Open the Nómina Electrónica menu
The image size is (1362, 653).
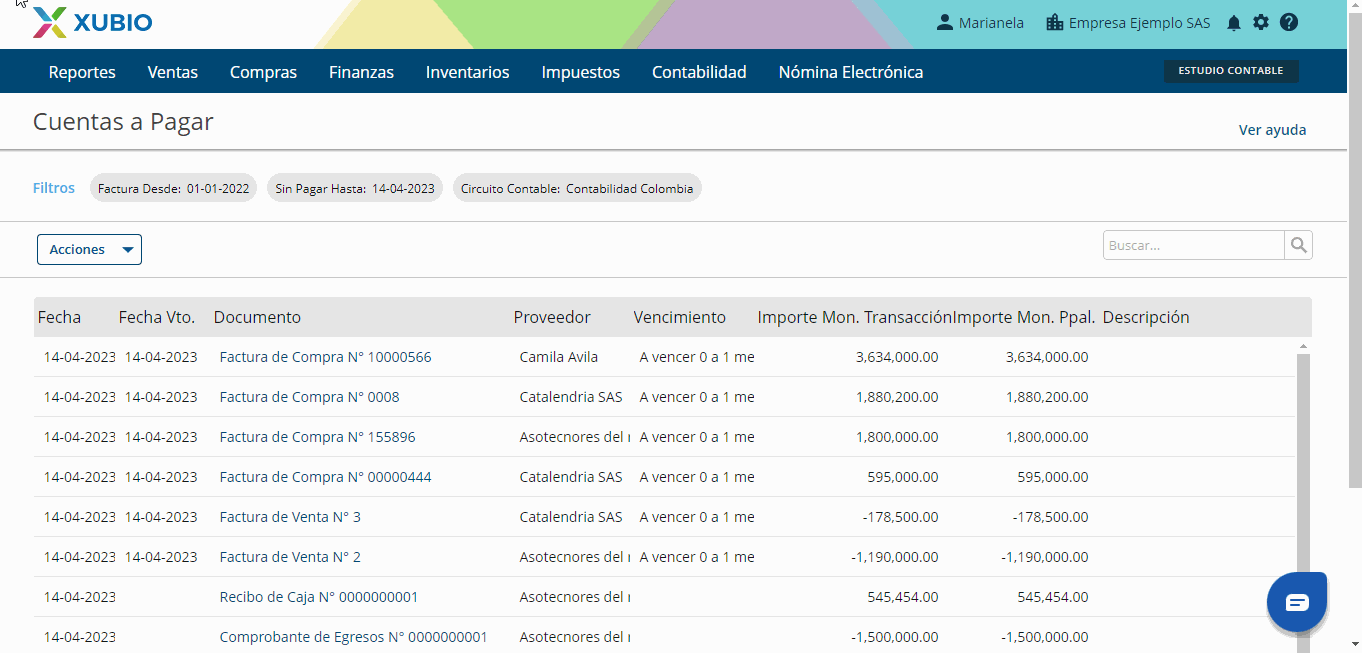tap(851, 72)
